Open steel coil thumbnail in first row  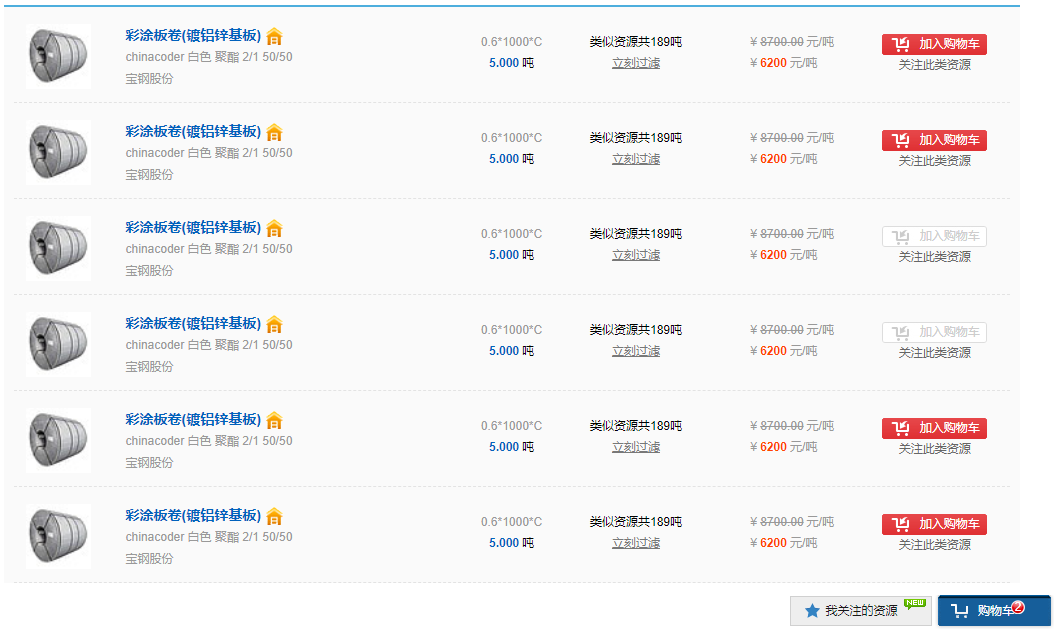[x=59, y=56]
